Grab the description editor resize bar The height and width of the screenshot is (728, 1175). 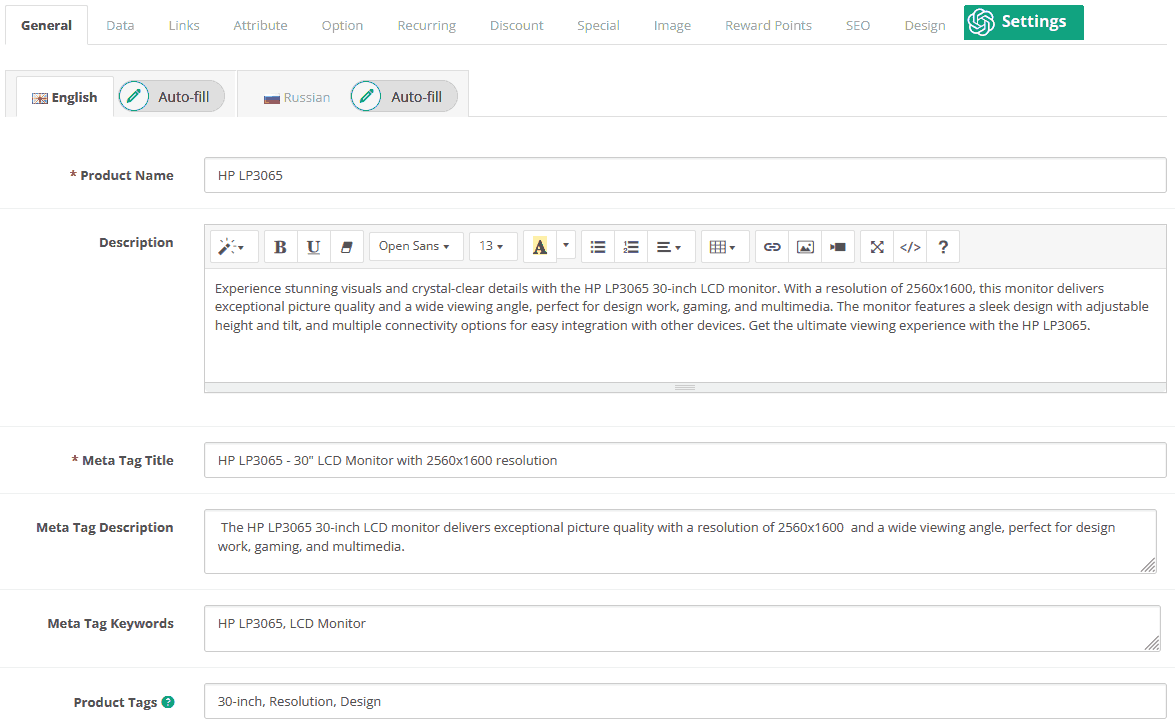pyautogui.click(x=685, y=388)
